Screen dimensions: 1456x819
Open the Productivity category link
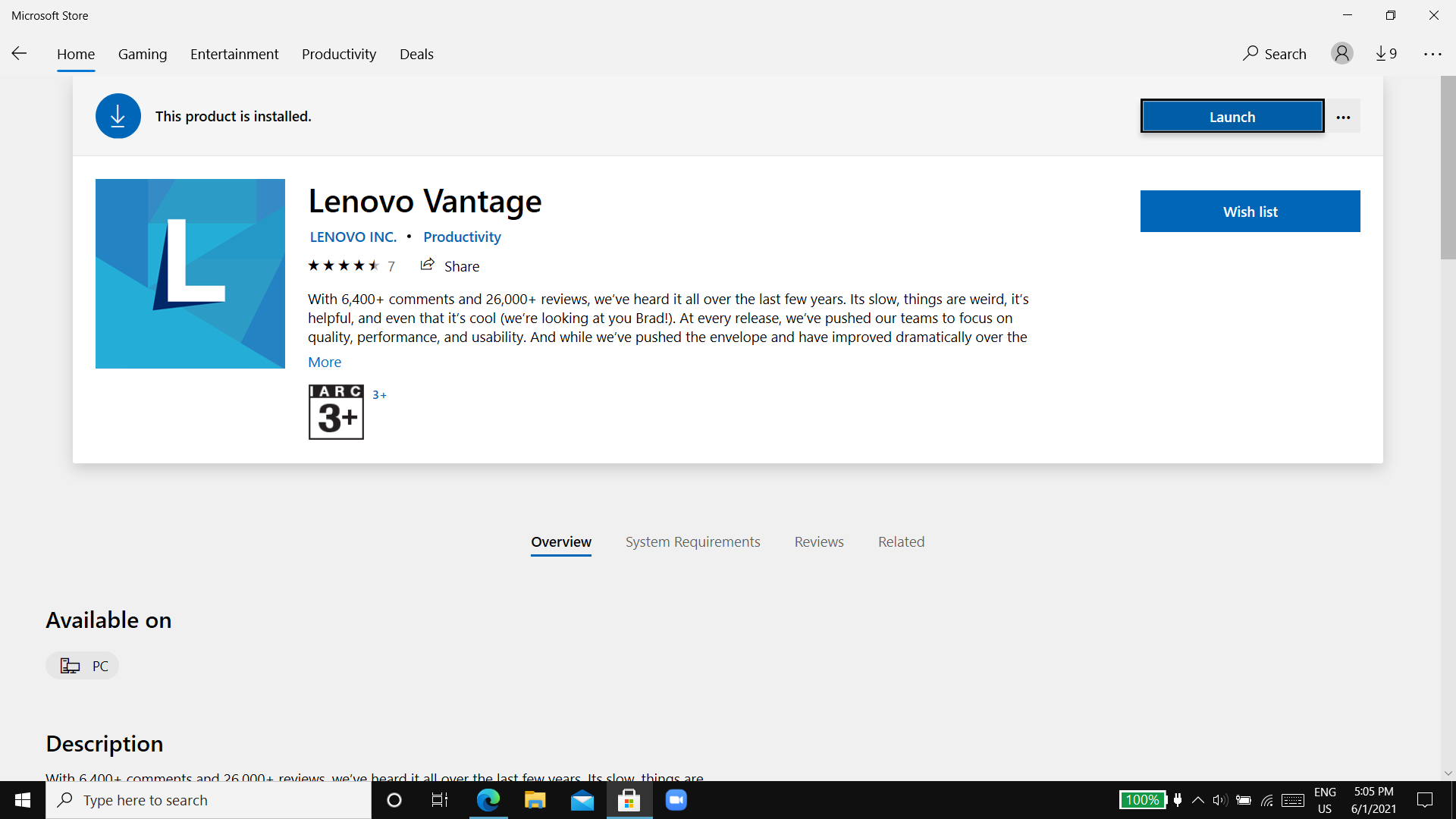462,237
